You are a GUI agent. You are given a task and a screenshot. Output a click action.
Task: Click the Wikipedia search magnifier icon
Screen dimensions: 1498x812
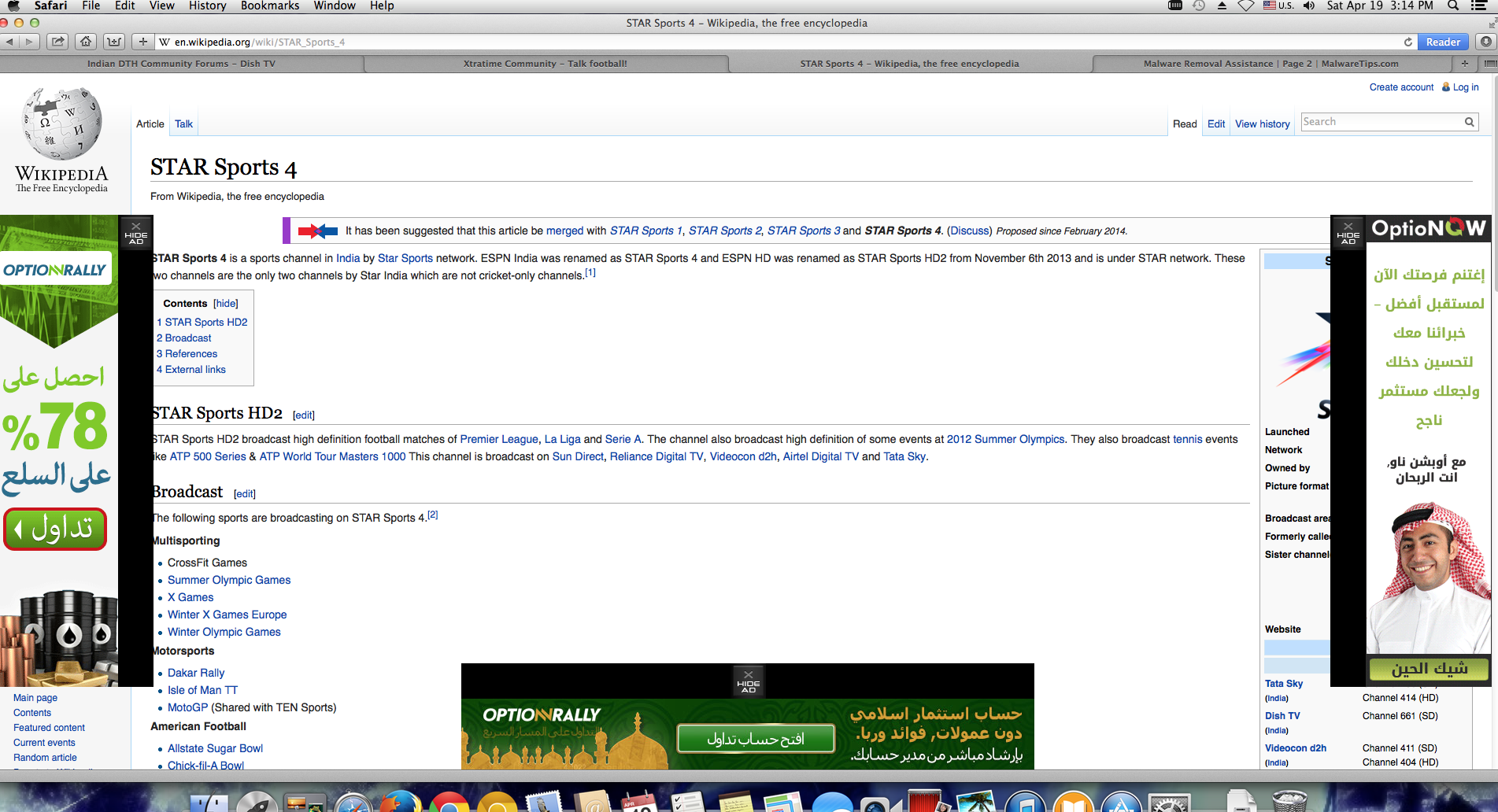[x=1469, y=122]
